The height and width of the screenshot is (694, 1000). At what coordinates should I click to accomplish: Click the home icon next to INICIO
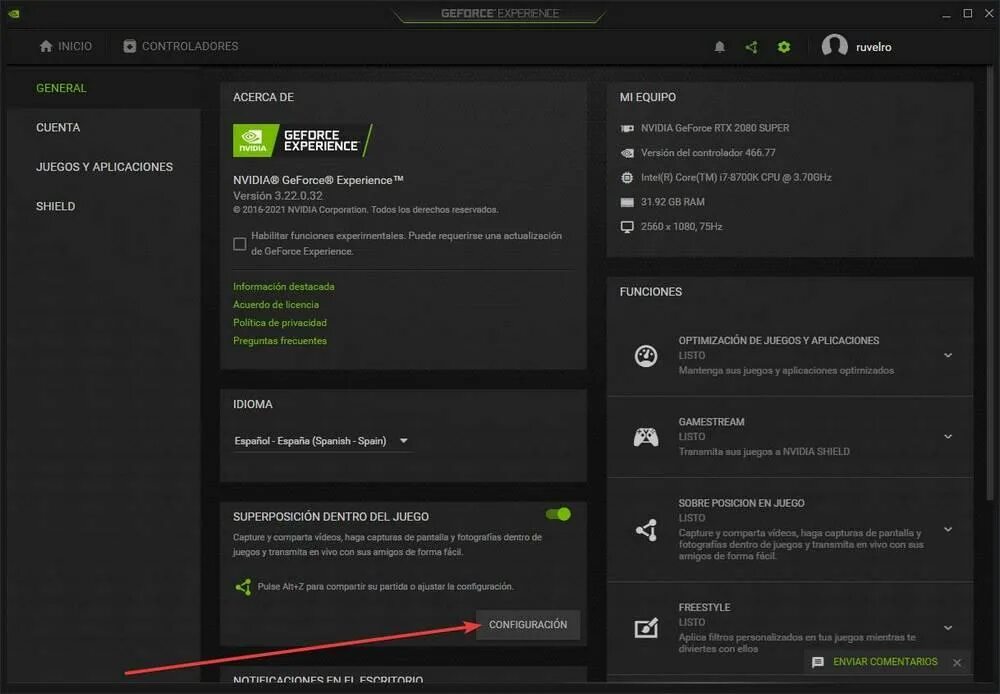[46, 46]
